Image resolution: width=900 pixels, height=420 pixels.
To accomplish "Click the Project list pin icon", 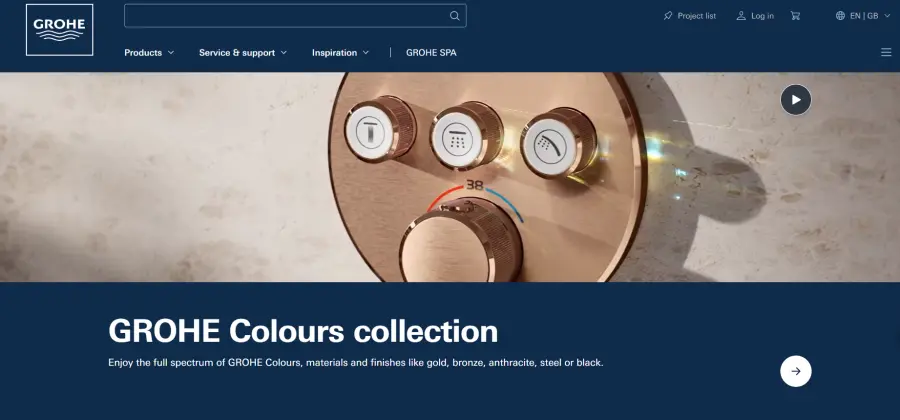I will [x=668, y=16].
